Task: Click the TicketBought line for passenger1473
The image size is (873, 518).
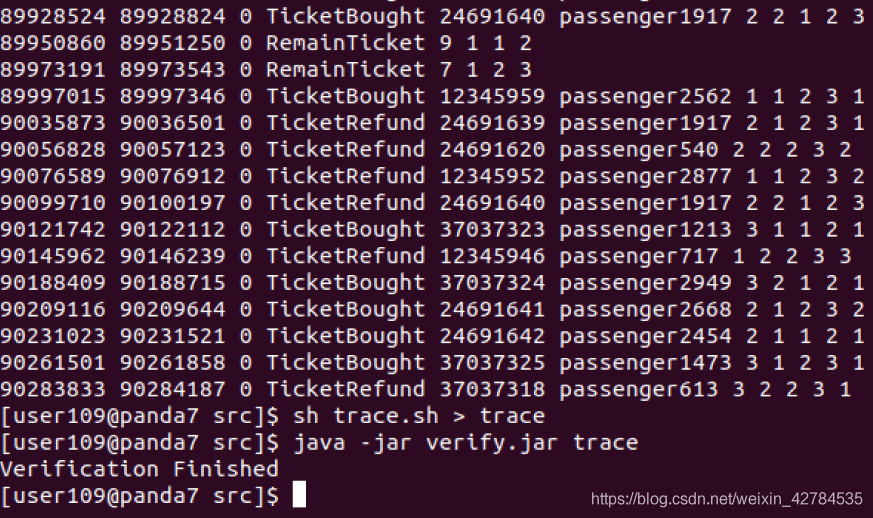Action: (x=433, y=362)
